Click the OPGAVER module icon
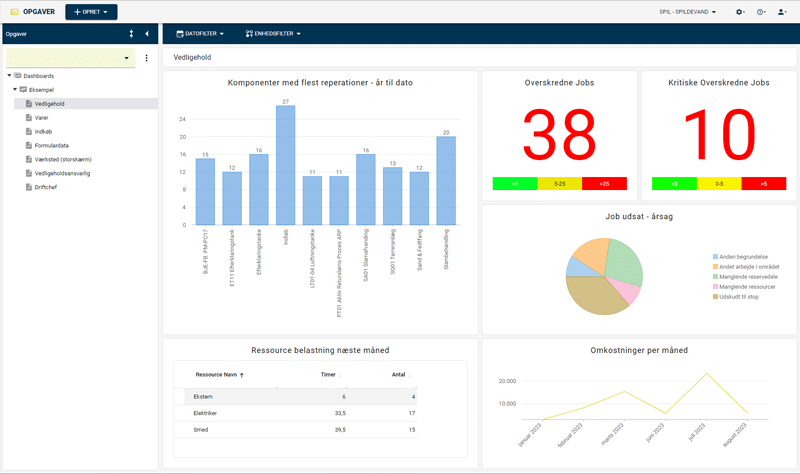This screenshot has width=800, height=474. click(14, 12)
